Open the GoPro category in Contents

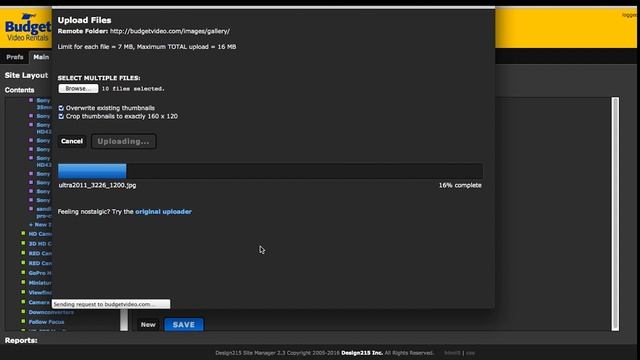(x=40, y=273)
